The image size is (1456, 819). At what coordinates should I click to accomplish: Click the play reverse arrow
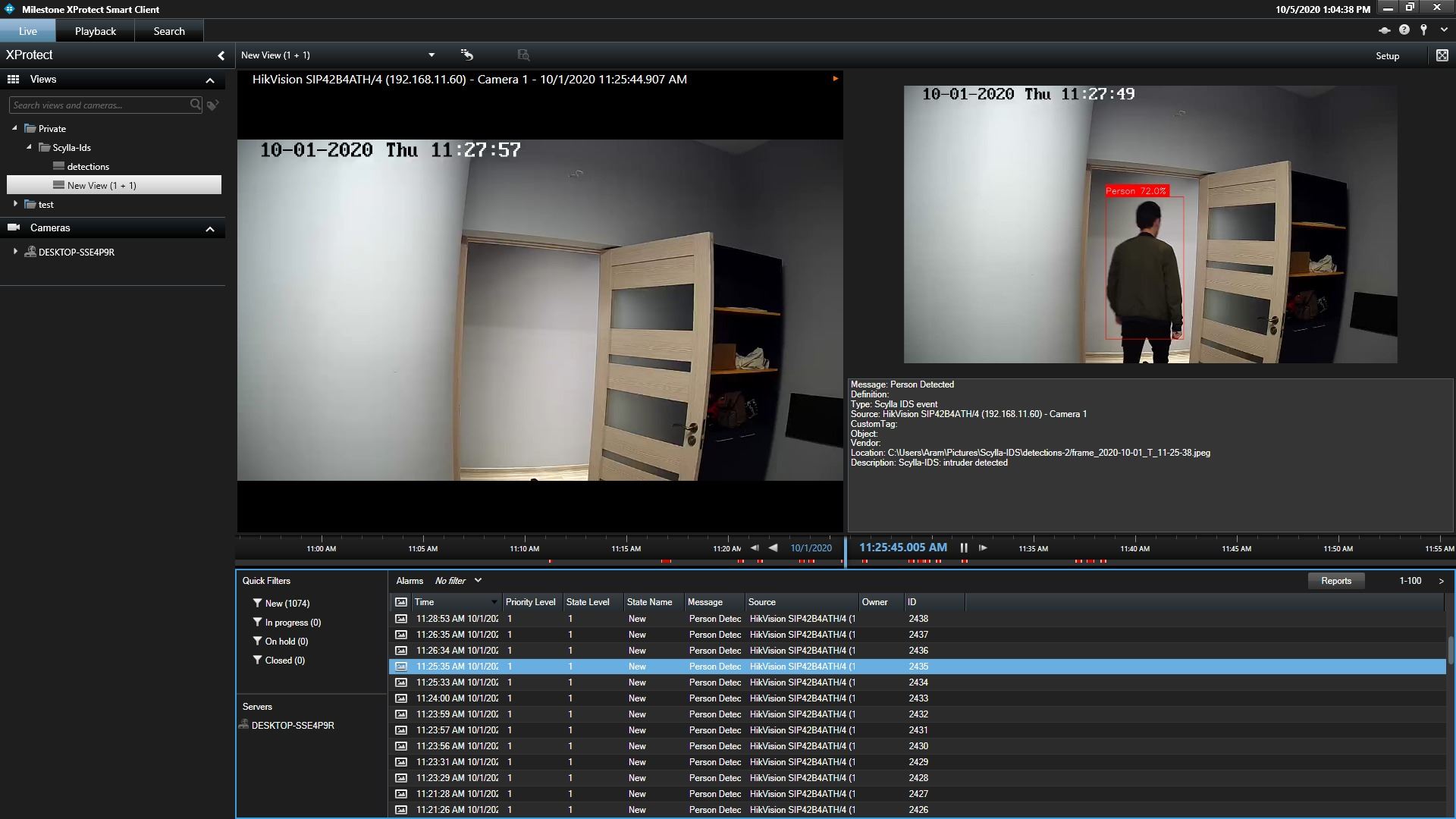(x=773, y=548)
